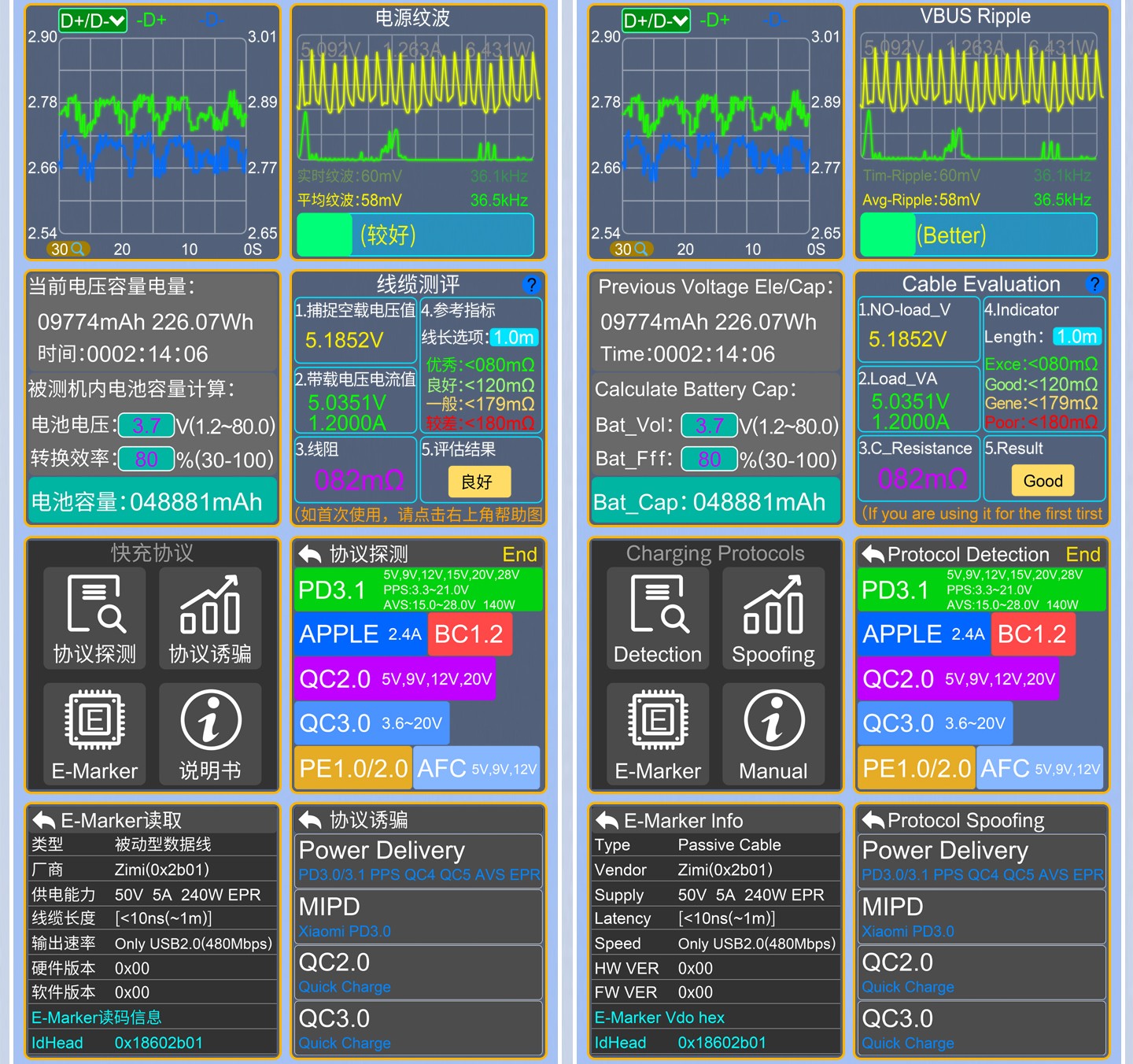This screenshot has width=1133, height=1064.
Task: Click QC3.0 3.6~20V tag in Protocol Detection
Action: [x=935, y=723]
